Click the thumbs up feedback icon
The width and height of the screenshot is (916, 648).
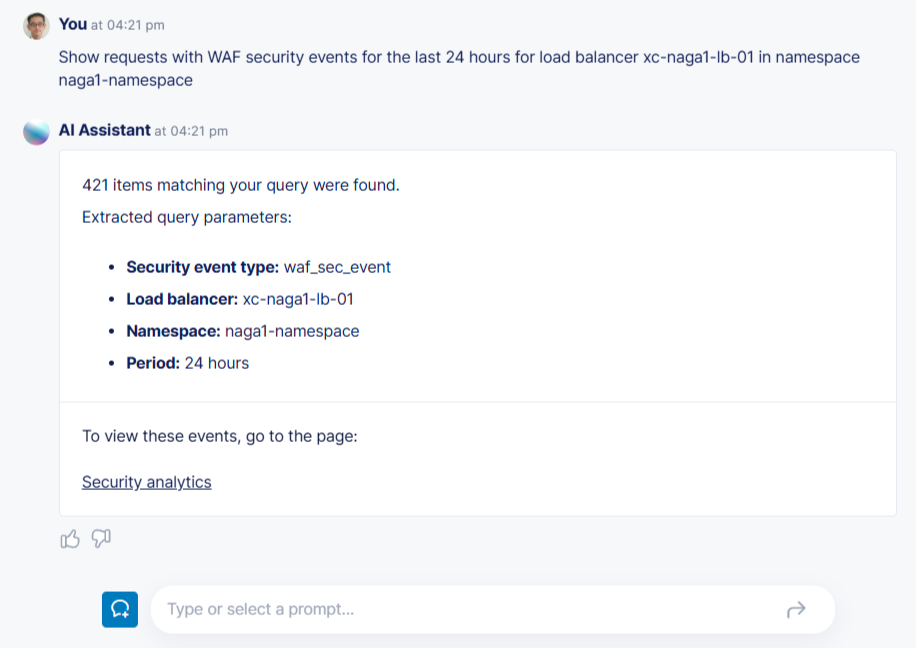(70, 540)
